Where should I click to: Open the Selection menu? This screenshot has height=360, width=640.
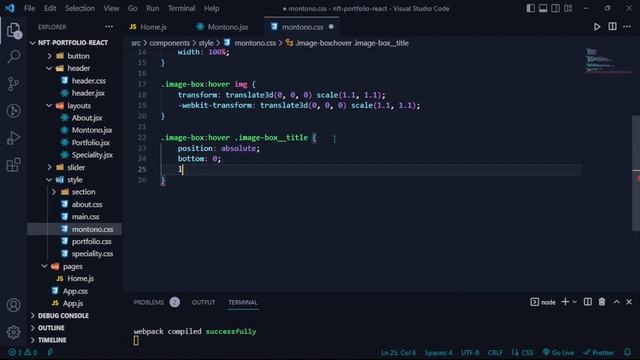tap(80, 8)
